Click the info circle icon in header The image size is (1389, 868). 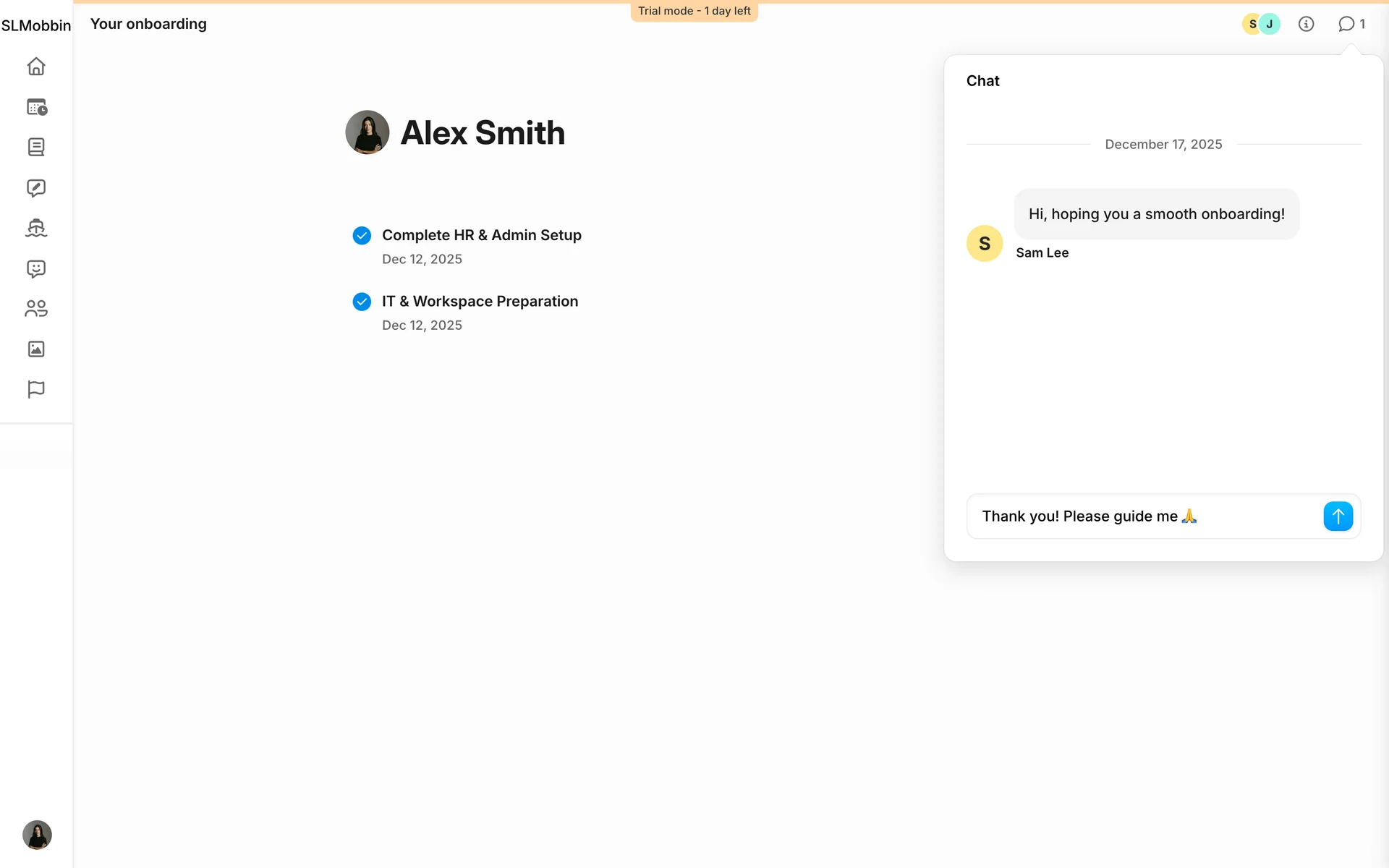coord(1306,24)
